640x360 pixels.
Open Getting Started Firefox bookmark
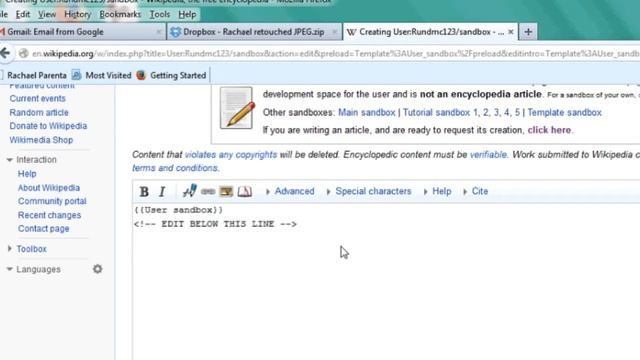(171, 76)
